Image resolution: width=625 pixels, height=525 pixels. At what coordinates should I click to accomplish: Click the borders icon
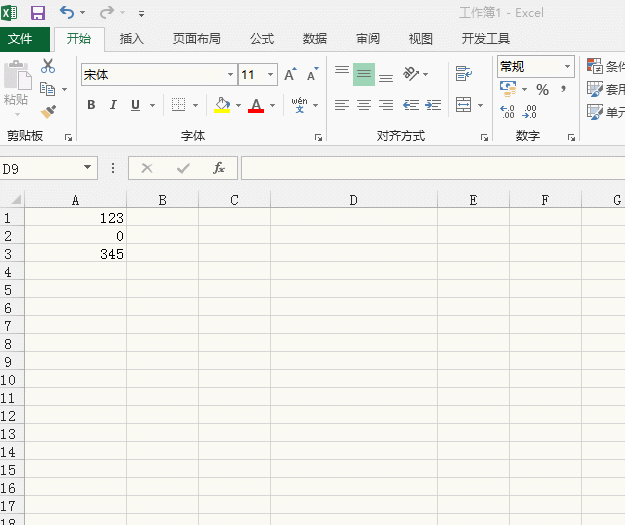(x=178, y=105)
